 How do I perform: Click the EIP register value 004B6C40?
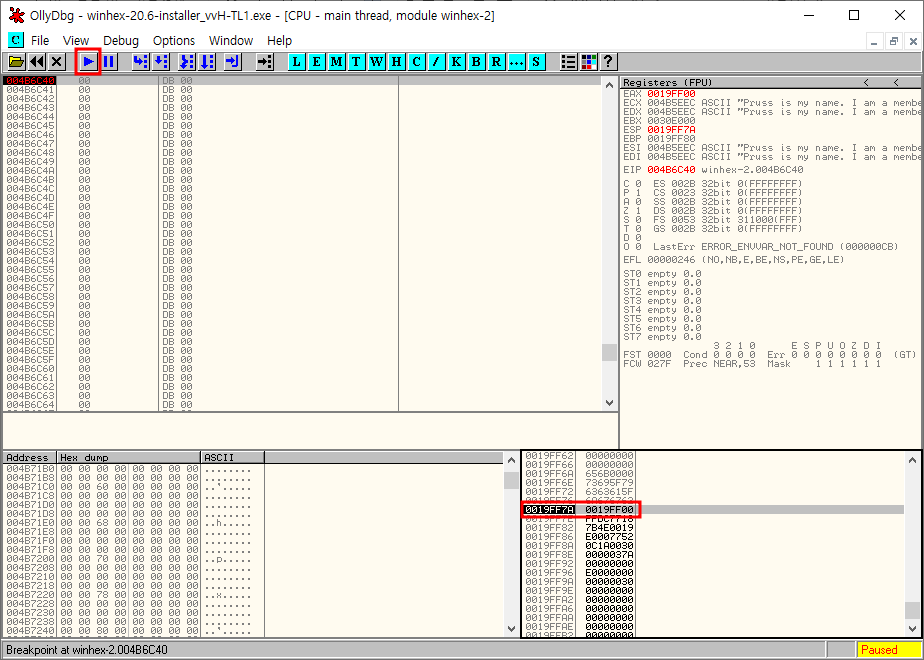[671, 170]
